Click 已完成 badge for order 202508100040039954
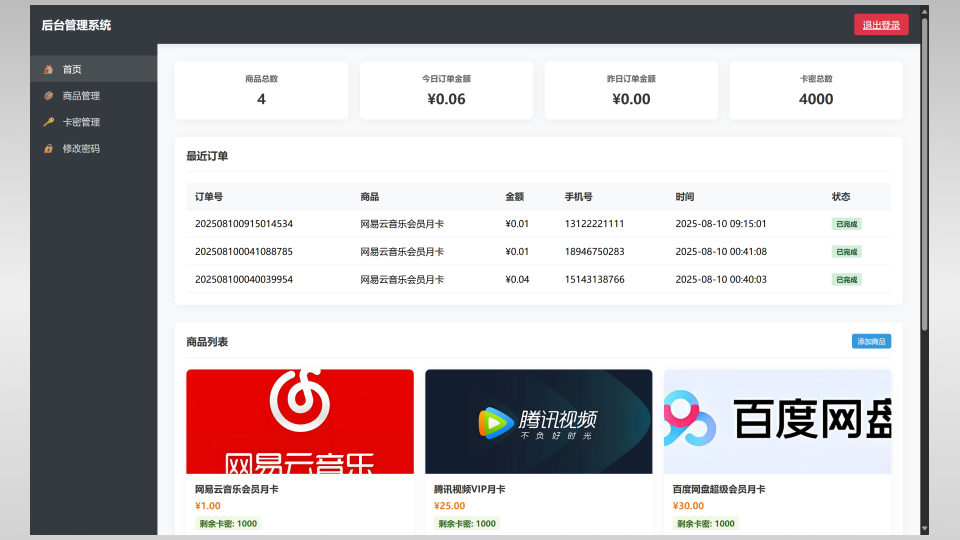The image size is (960, 540). pyautogui.click(x=846, y=280)
